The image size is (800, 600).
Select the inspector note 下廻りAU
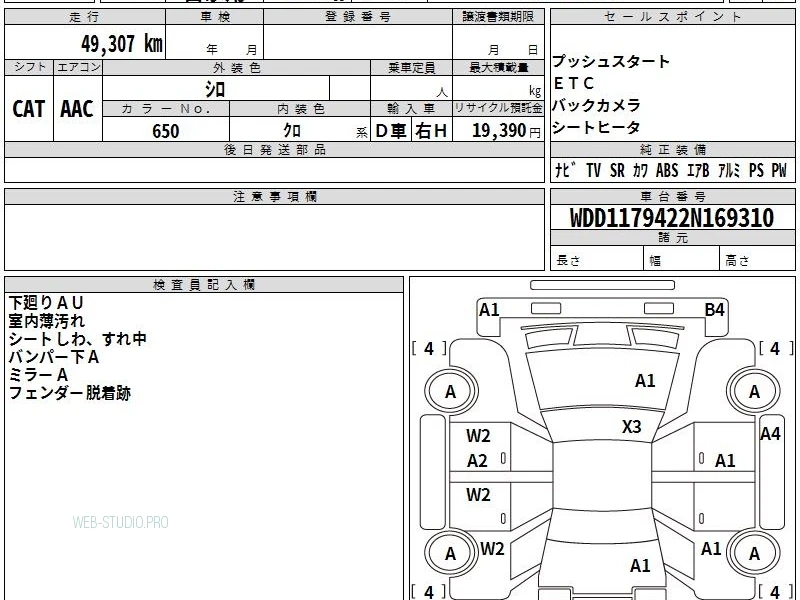(x=46, y=303)
